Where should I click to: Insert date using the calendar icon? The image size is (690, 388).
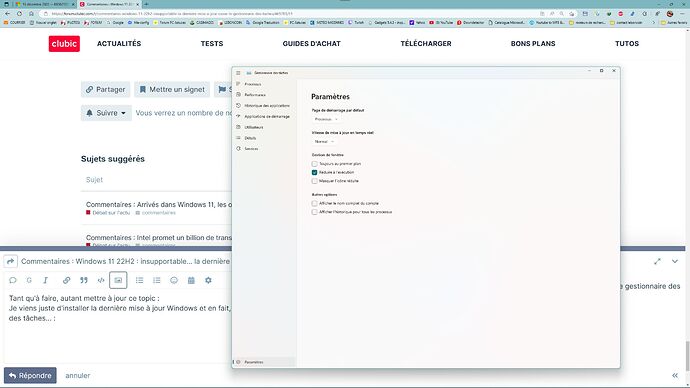[191, 280]
